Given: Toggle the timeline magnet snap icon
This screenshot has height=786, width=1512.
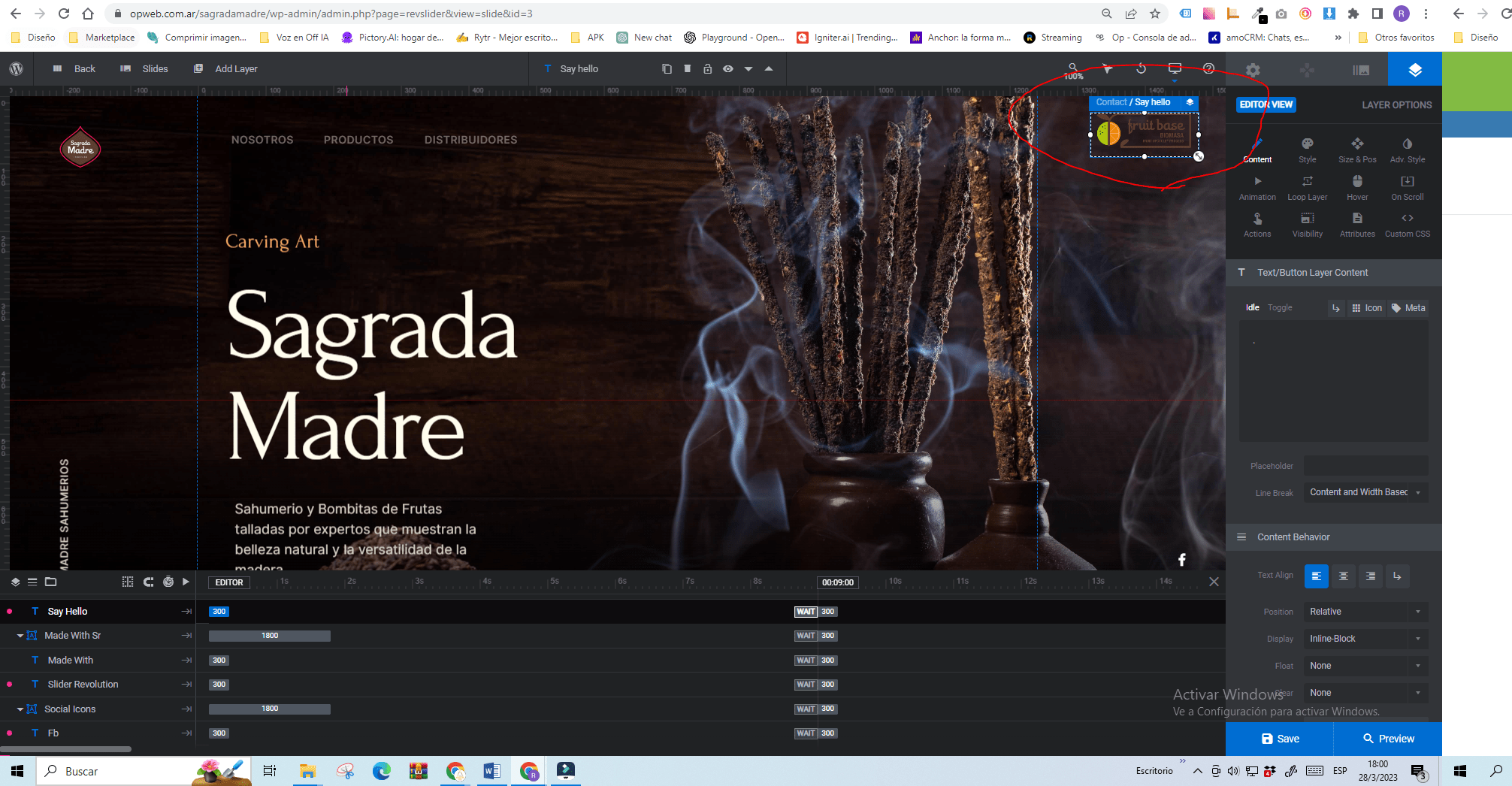Looking at the screenshot, I should coord(148,582).
